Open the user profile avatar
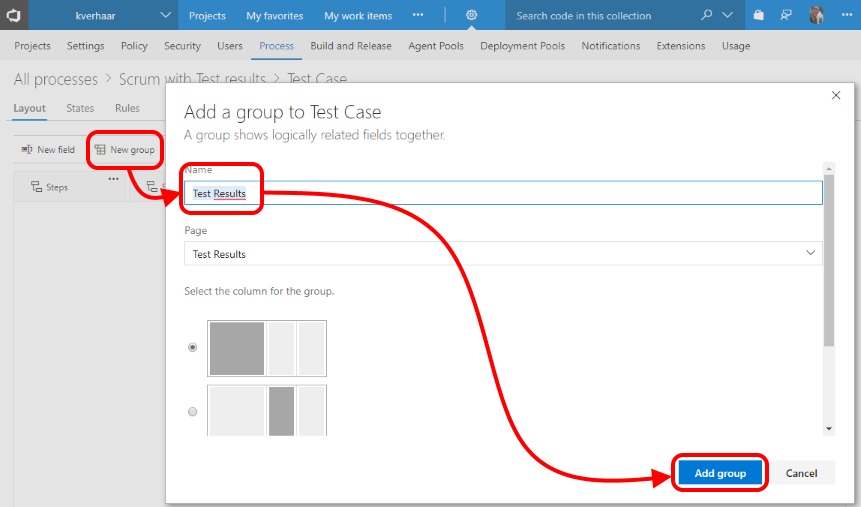Viewport: 861px width, 507px height. pyautogui.click(x=817, y=15)
